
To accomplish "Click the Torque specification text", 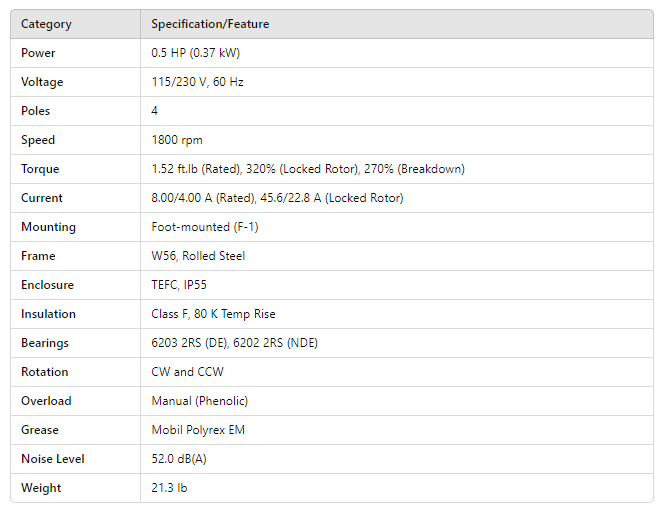I will tap(307, 169).
